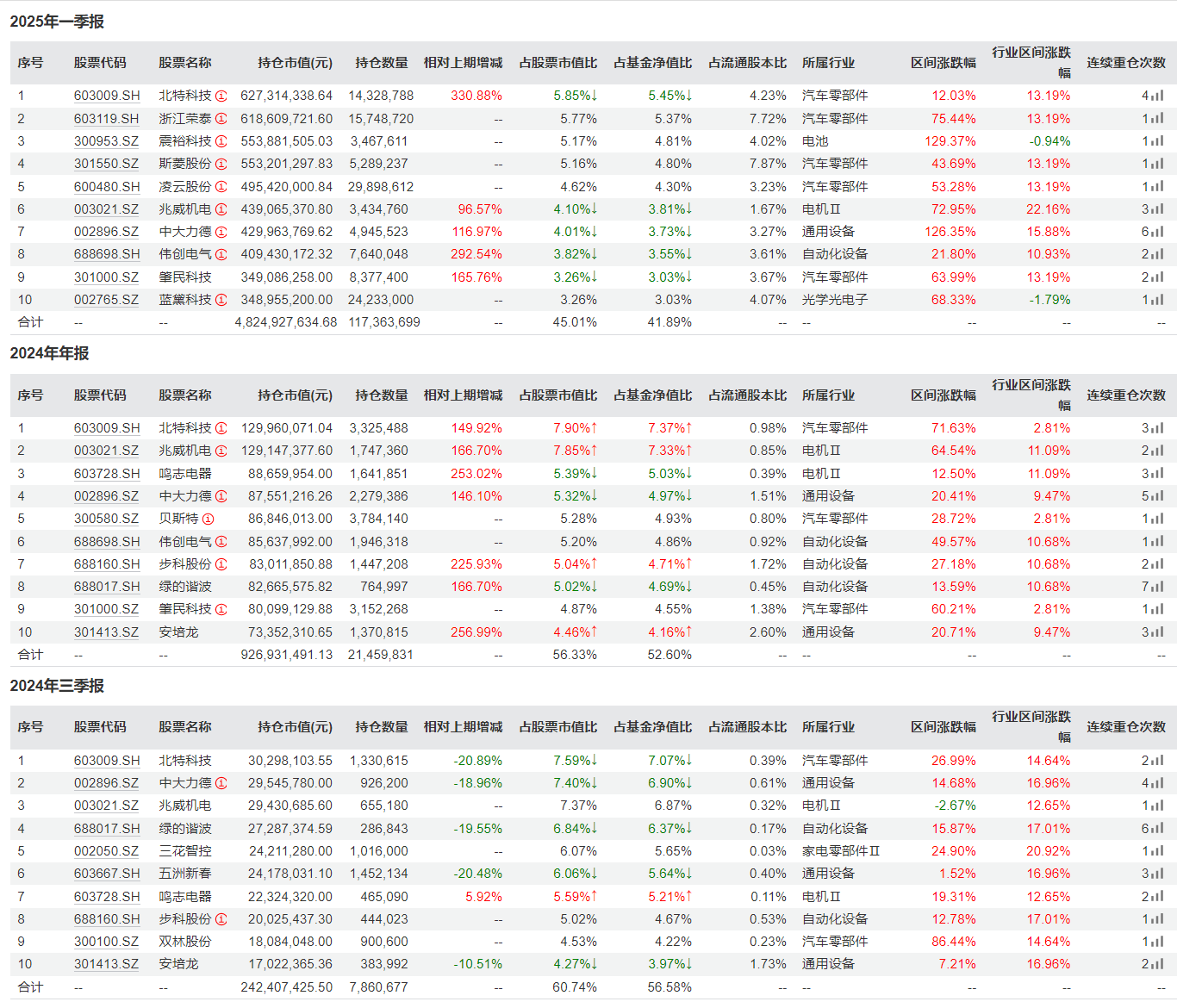Open bar chart icon for 中大力德 in 2025年一季报
This screenshot has height=1008, width=1177.
coord(1157,232)
